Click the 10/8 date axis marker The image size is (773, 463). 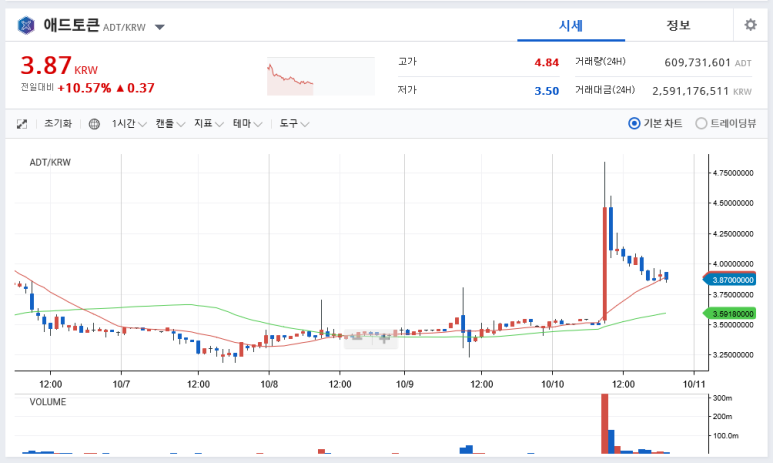pyautogui.click(x=269, y=384)
